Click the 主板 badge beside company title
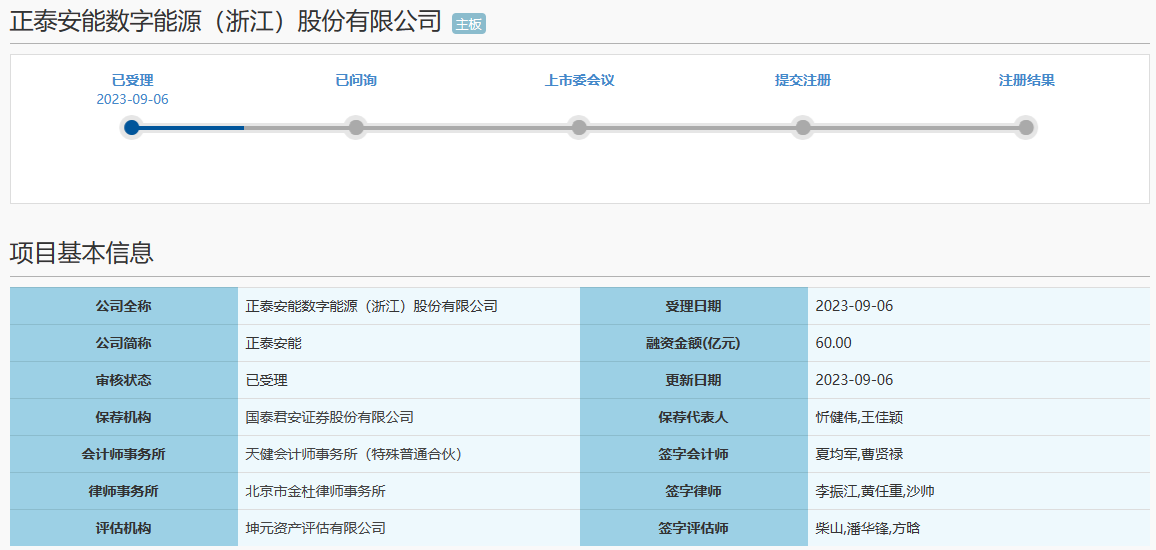The height and width of the screenshot is (550, 1156). click(469, 24)
